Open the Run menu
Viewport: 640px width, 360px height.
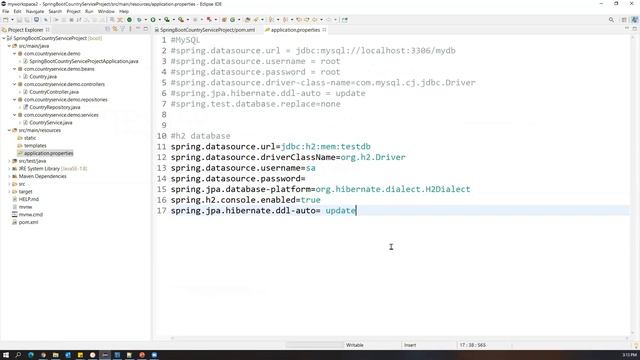coord(89,11)
